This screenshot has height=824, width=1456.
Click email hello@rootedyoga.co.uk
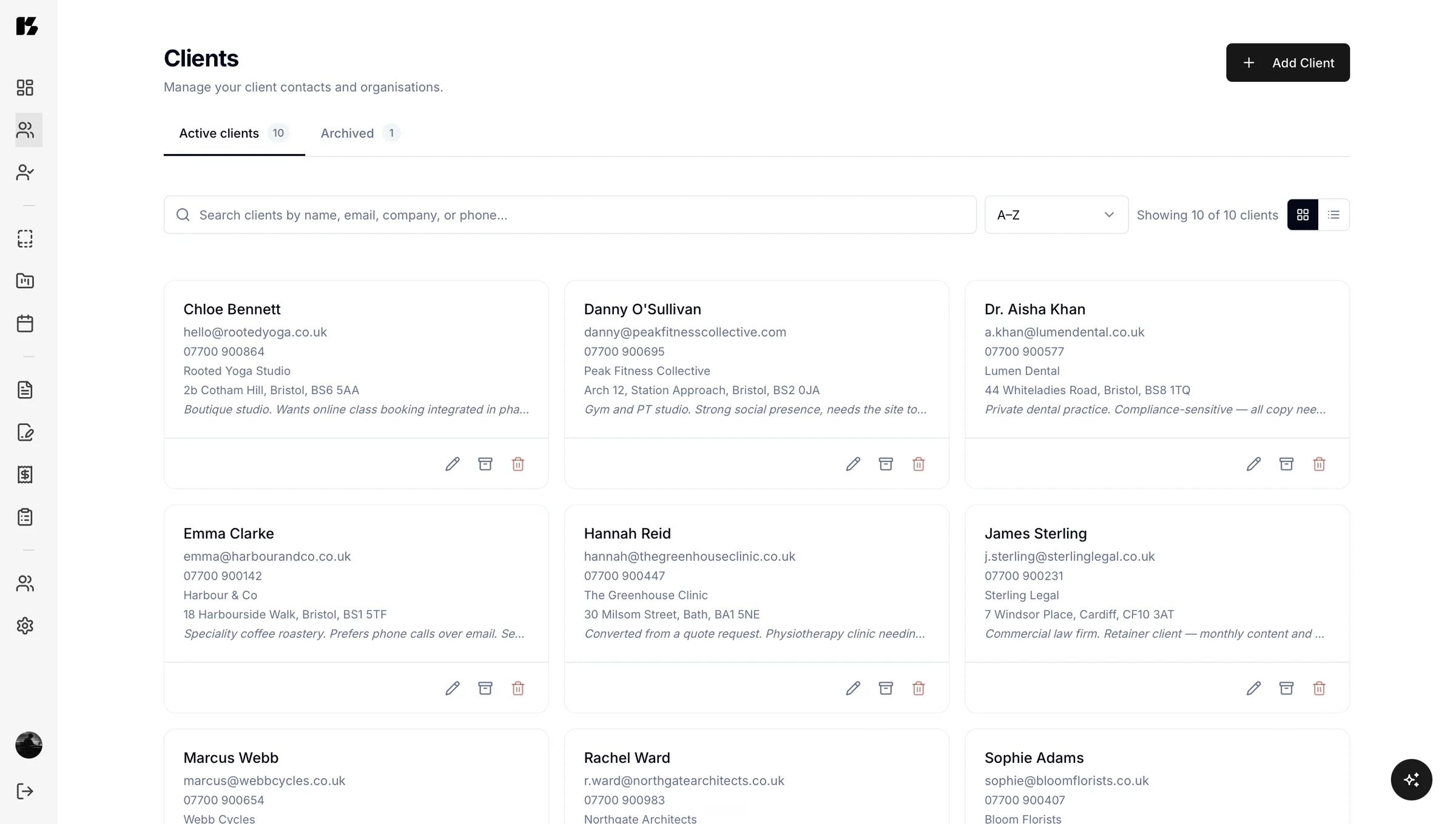tap(255, 332)
